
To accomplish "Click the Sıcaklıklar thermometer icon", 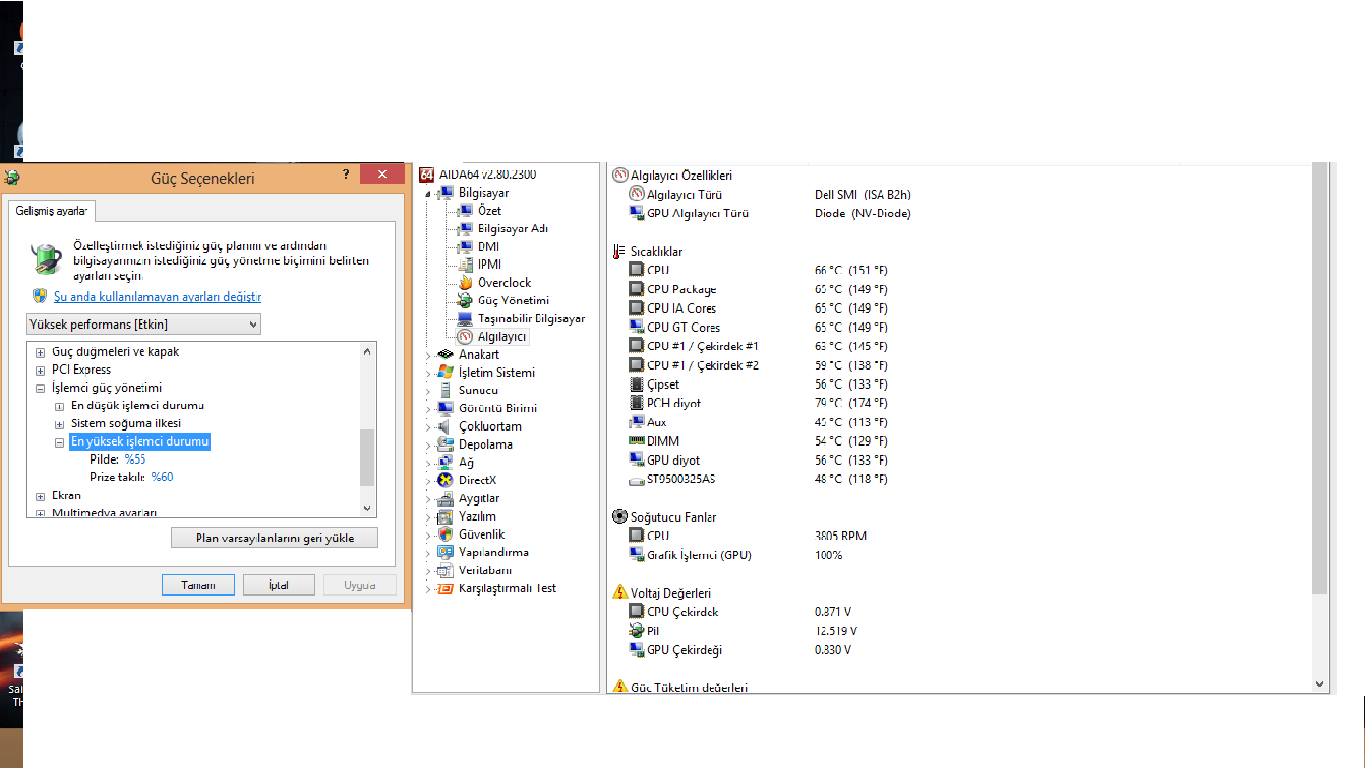I will click(x=619, y=251).
